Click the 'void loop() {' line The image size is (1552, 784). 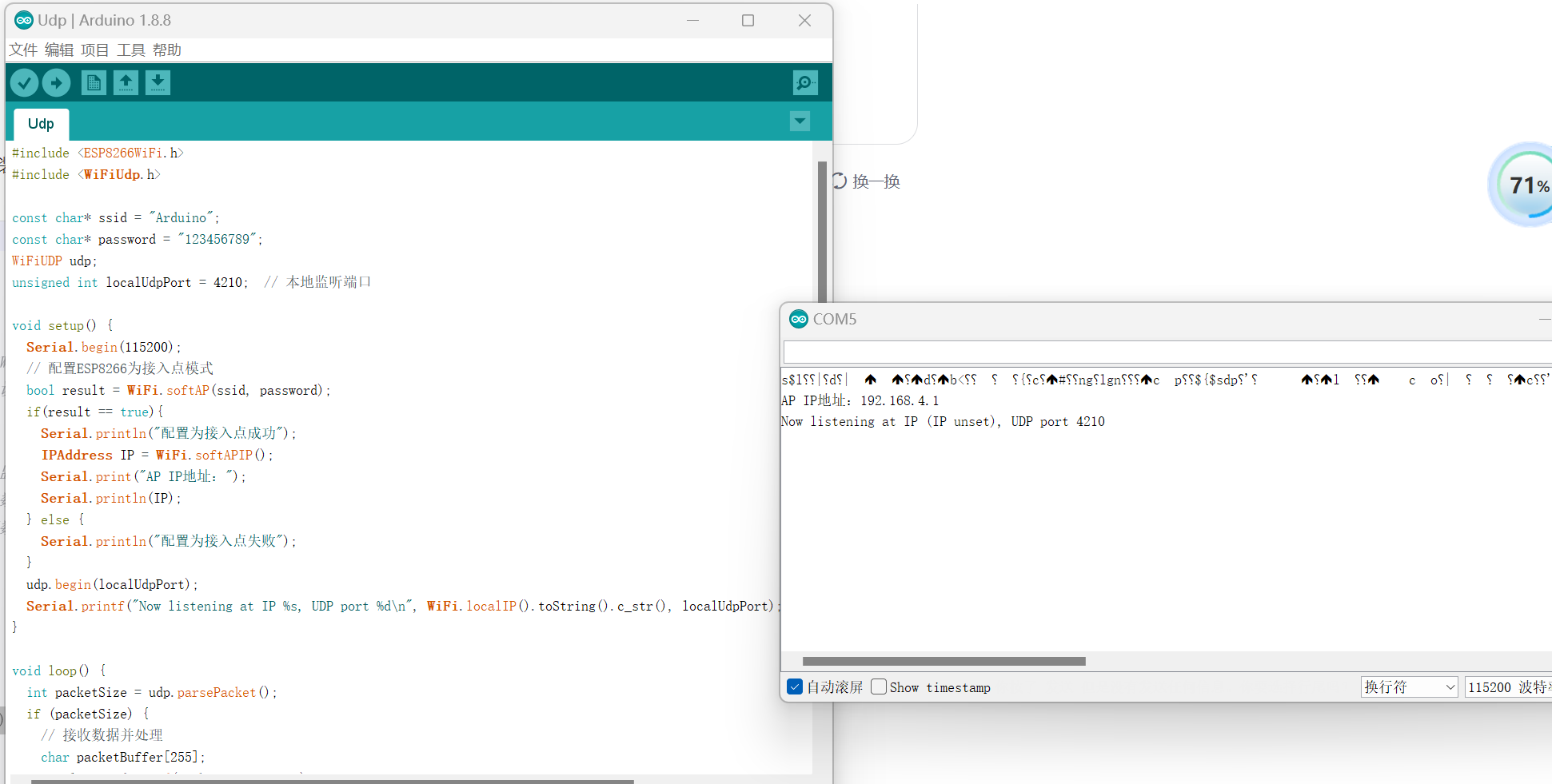tap(59, 671)
